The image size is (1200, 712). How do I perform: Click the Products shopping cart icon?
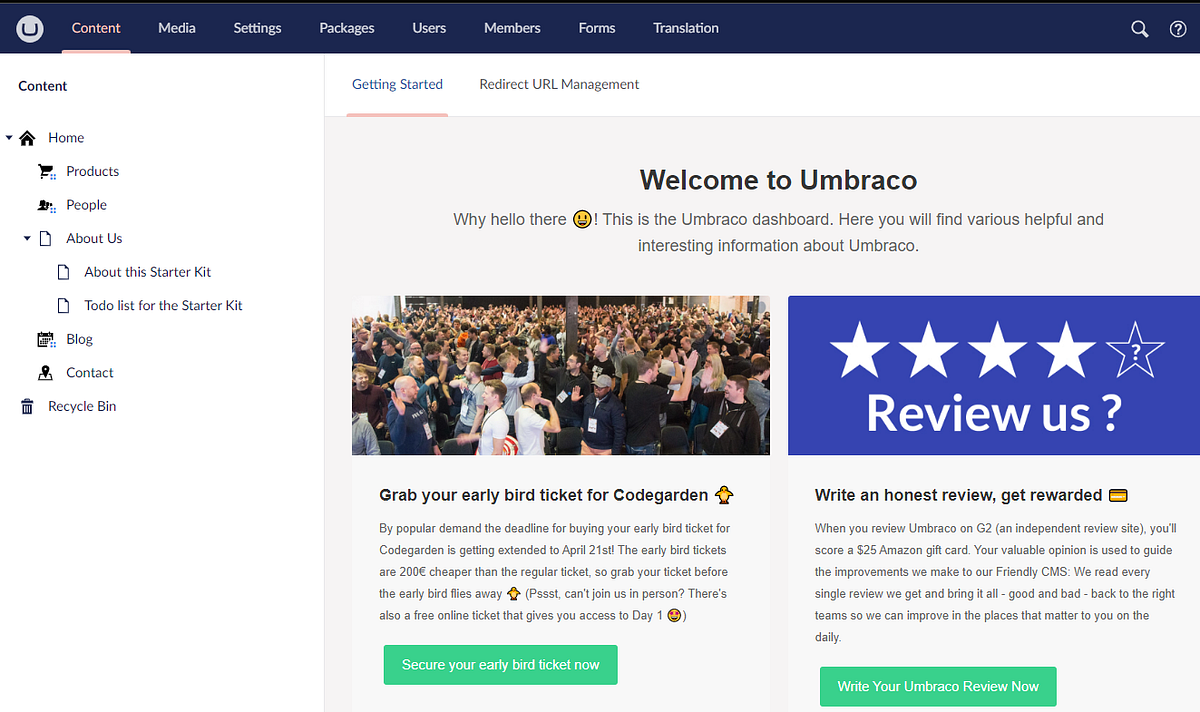[46, 172]
